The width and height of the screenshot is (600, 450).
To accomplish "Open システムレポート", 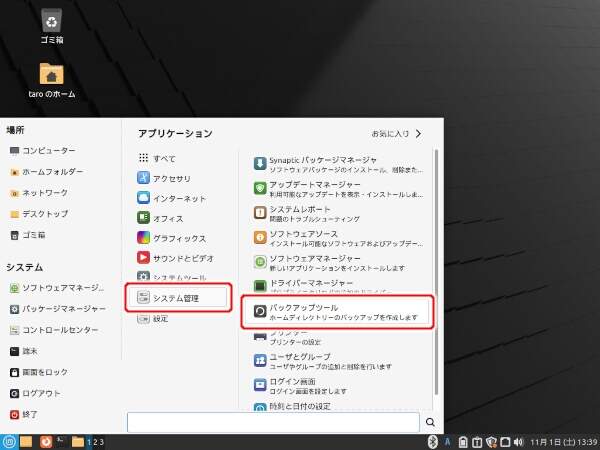I will point(306,214).
